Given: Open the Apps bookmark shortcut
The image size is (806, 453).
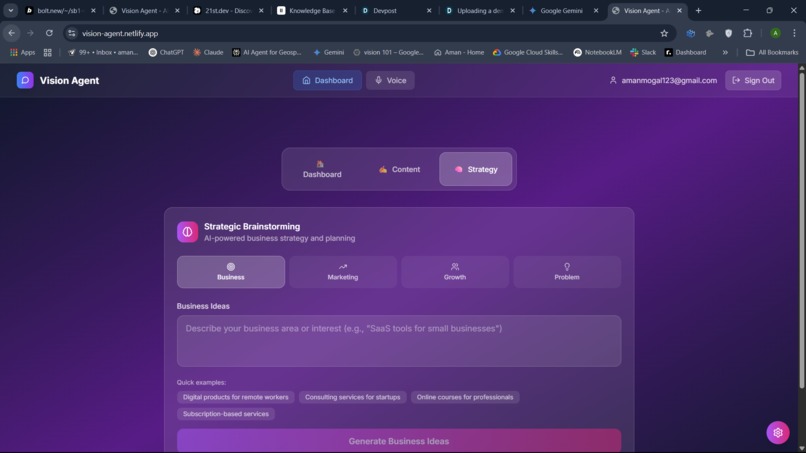Looking at the screenshot, I should click(x=23, y=52).
